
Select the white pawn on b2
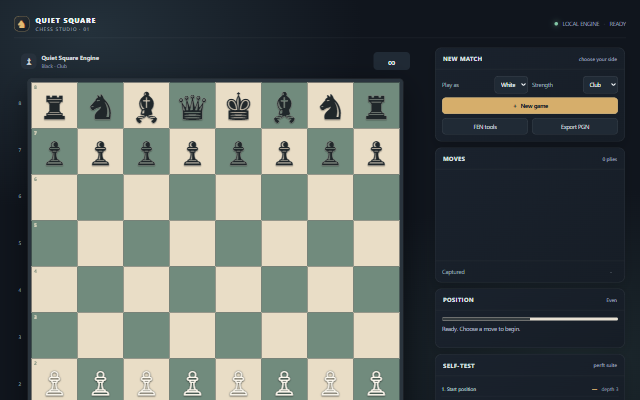tap(100, 383)
